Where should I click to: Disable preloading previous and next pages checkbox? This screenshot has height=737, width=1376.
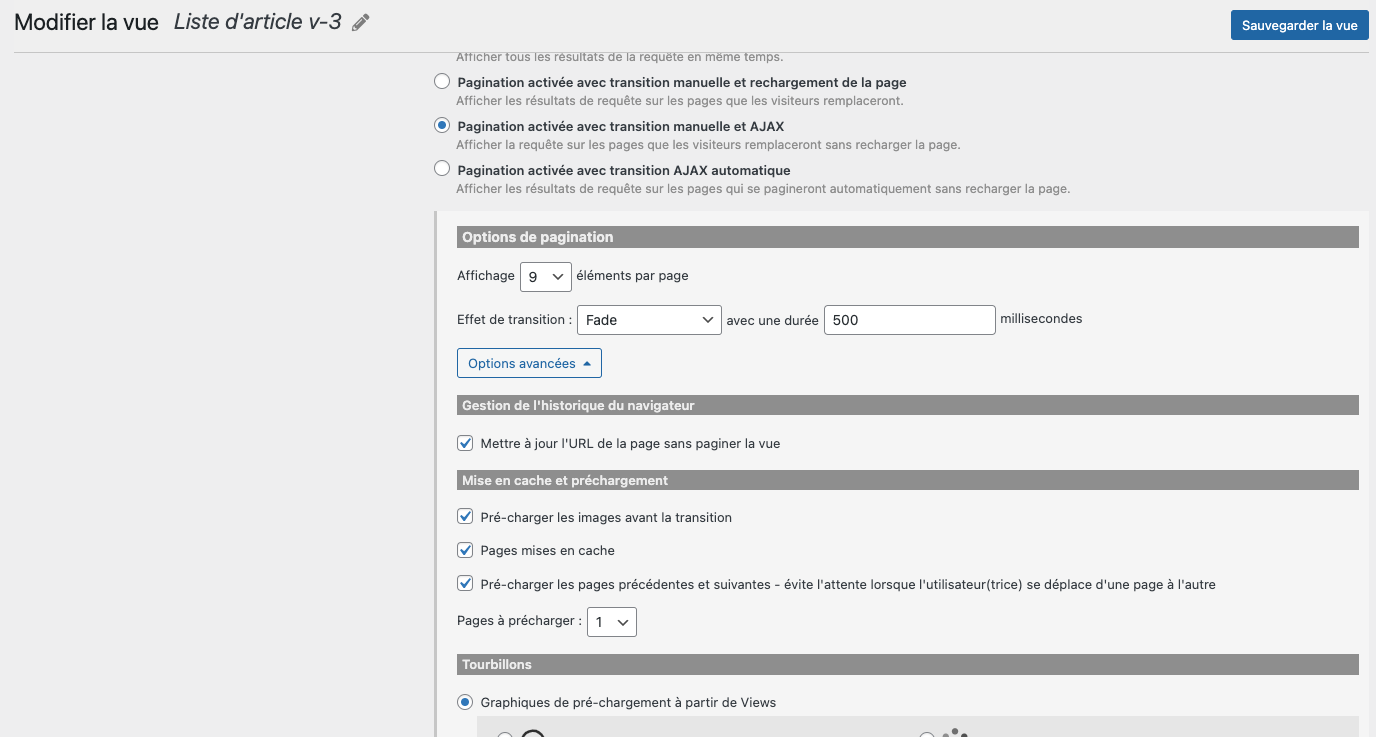(x=465, y=583)
